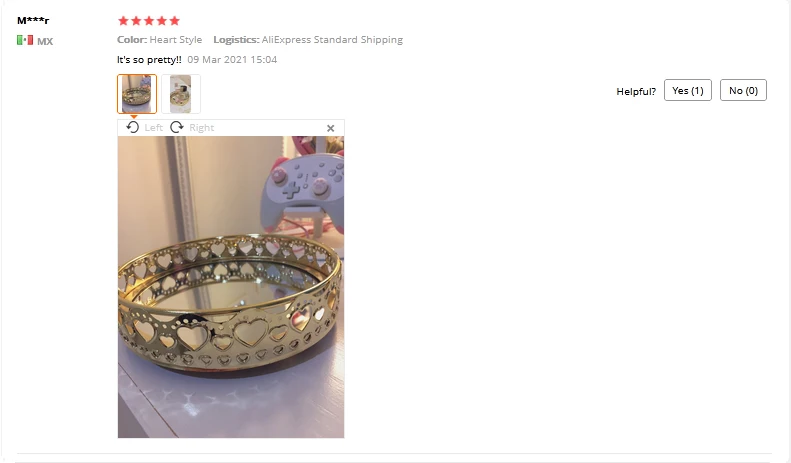Click the fifth red rating star
Image resolution: width=791 pixels, height=463 pixels.
coord(175,21)
